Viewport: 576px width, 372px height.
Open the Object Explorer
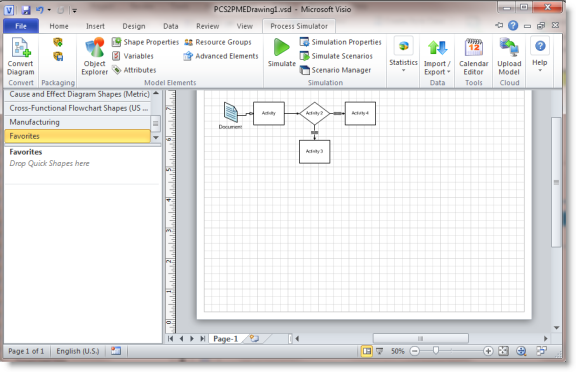[94, 57]
